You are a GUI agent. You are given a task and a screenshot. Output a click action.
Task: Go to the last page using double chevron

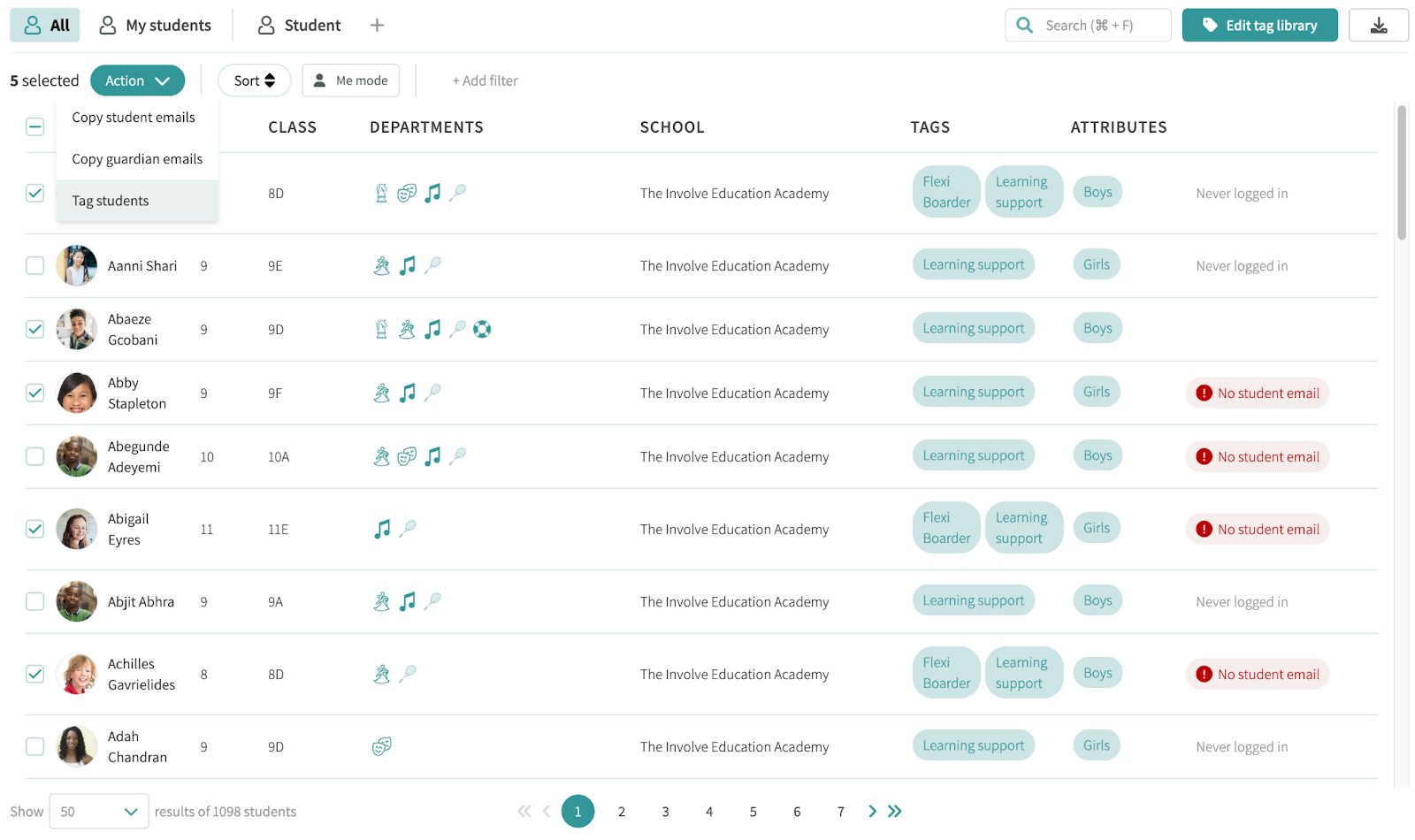click(895, 811)
